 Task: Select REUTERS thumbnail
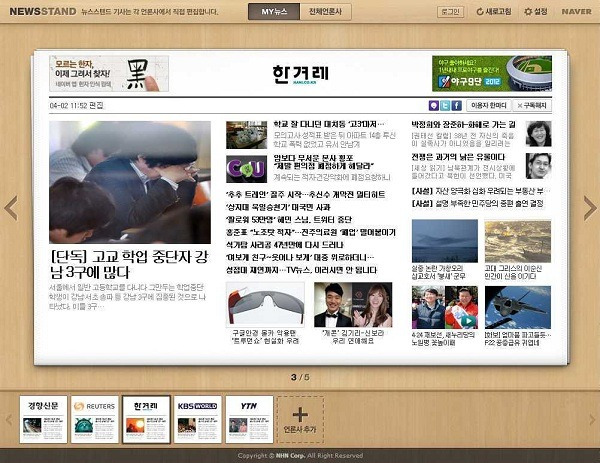(x=95, y=420)
